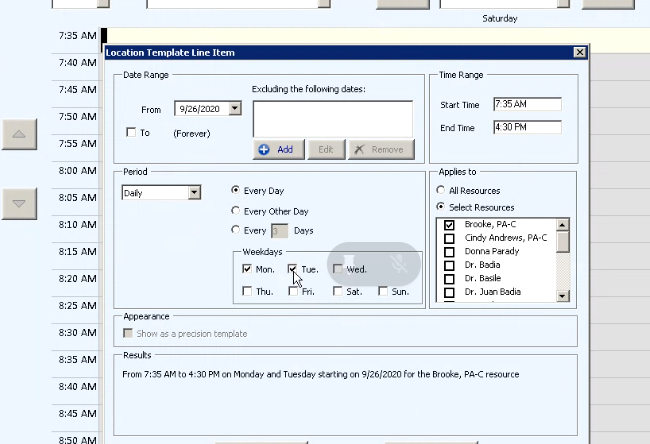Click the up arrow button beside the schedule
Viewport: 650px width, 444px height.
(x=19, y=134)
